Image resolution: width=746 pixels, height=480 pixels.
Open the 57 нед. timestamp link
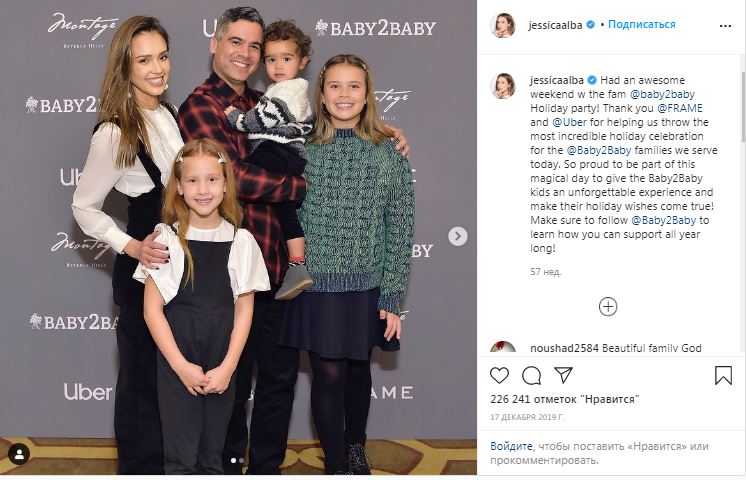pos(546,272)
